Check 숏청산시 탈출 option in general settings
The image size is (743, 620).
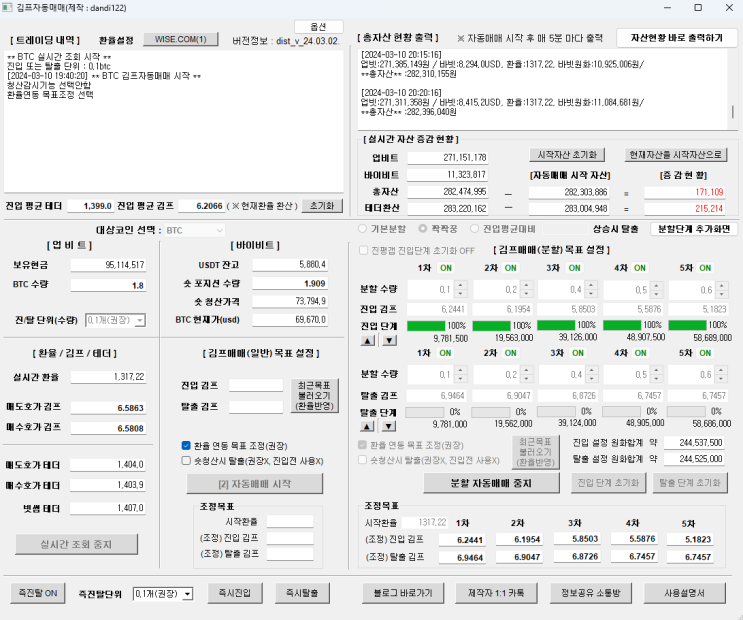click(186, 460)
